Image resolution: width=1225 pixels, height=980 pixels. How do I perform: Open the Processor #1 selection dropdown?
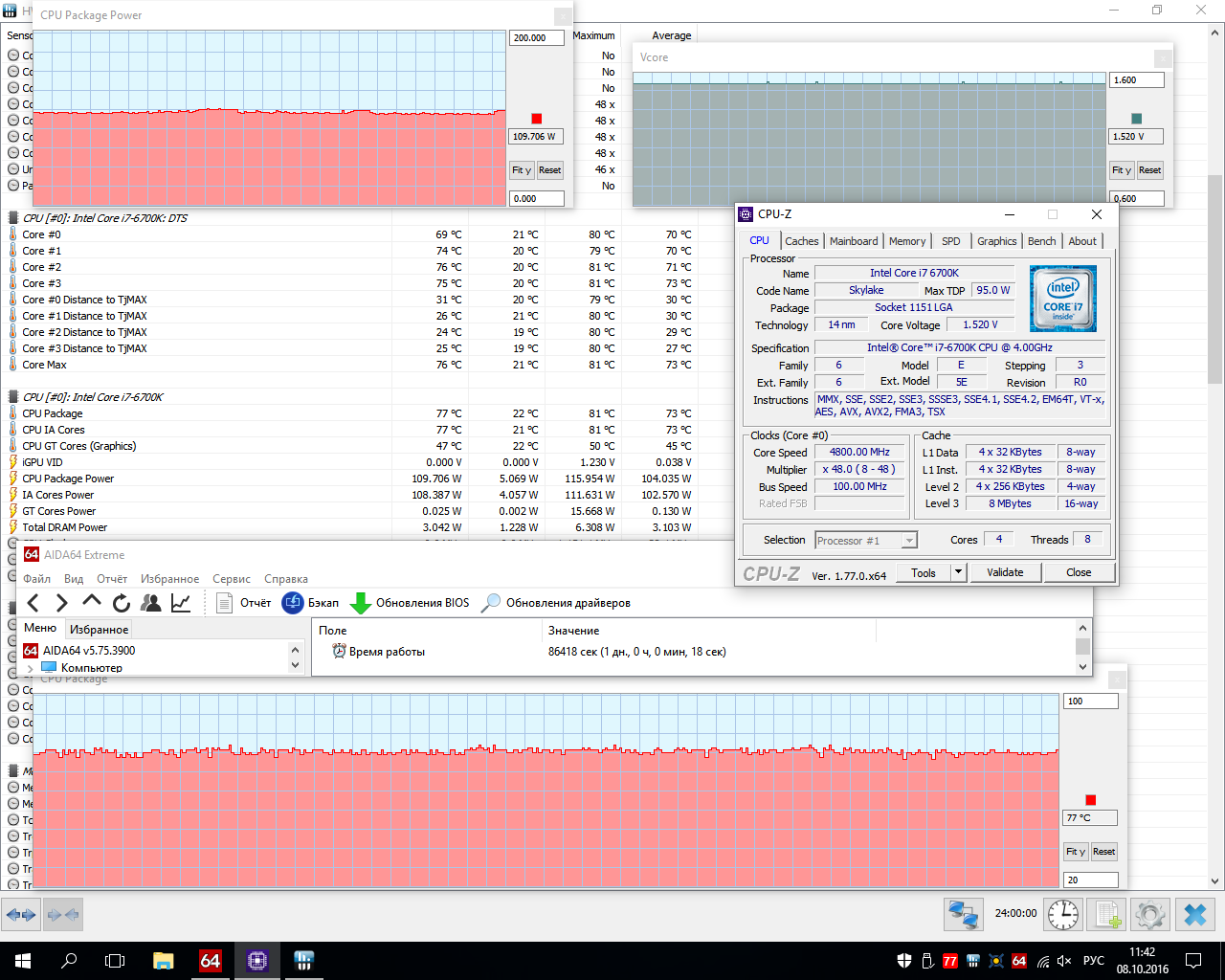[866, 541]
